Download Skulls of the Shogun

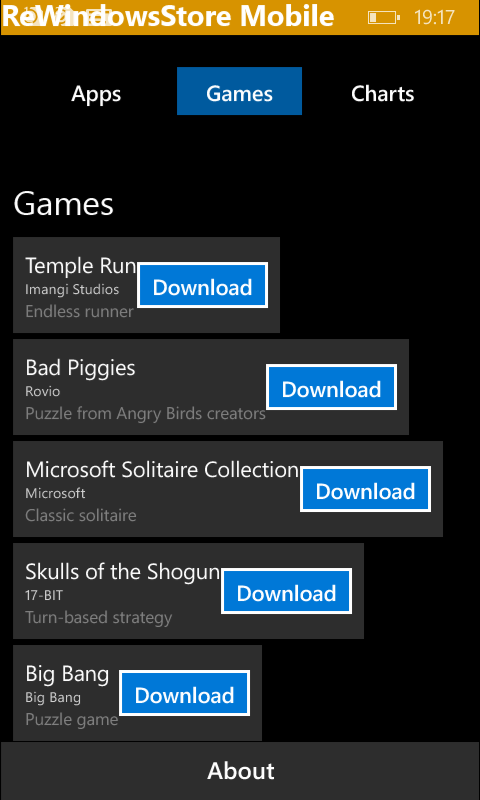[x=286, y=593]
